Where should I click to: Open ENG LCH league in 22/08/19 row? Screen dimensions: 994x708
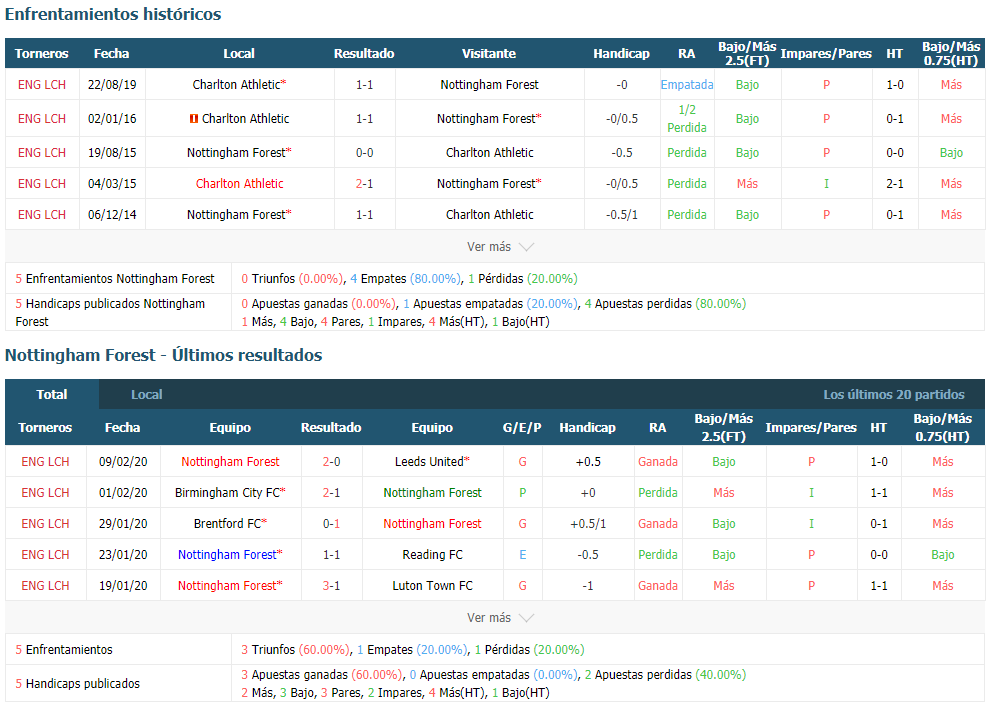42,84
